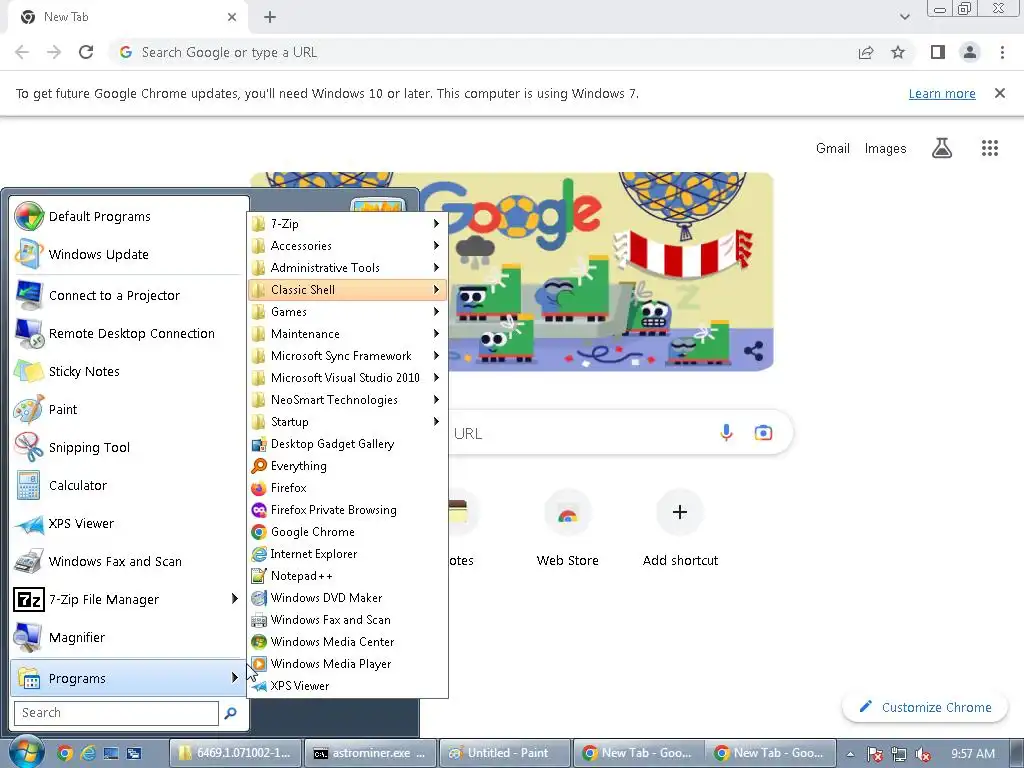This screenshot has height=768, width=1024.
Task: Click the Chrome reload button
Action: click(x=86, y=52)
